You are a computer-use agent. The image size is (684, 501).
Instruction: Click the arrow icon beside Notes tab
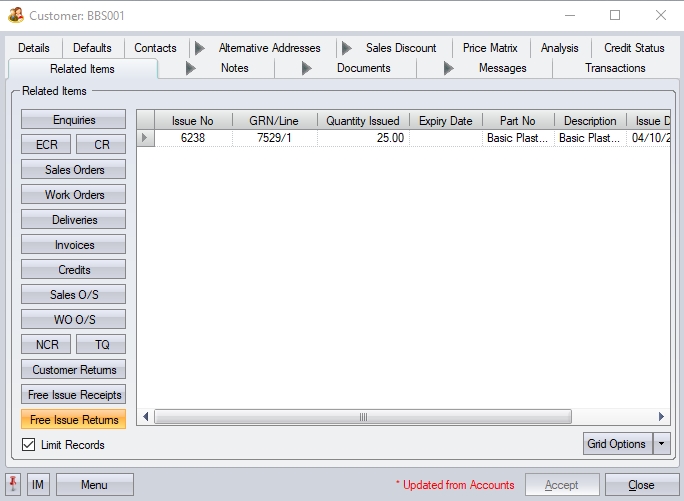(x=191, y=68)
